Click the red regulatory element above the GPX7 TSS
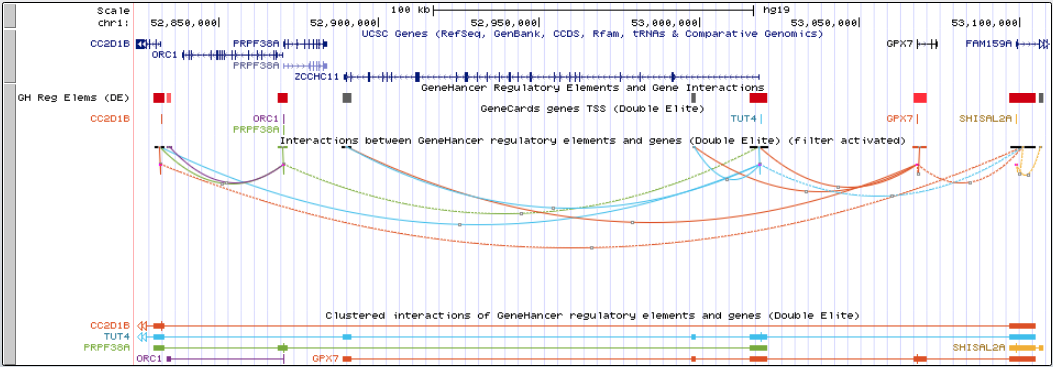This screenshot has height=367, width=1053. (920, 98)
